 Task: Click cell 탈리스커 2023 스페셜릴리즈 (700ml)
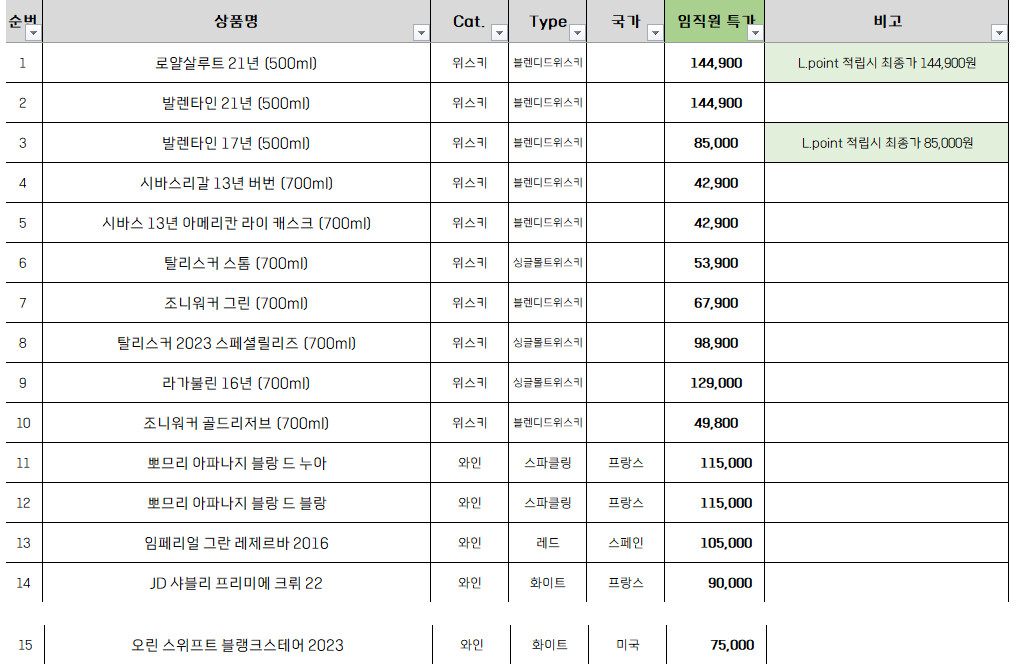point(236,343)
